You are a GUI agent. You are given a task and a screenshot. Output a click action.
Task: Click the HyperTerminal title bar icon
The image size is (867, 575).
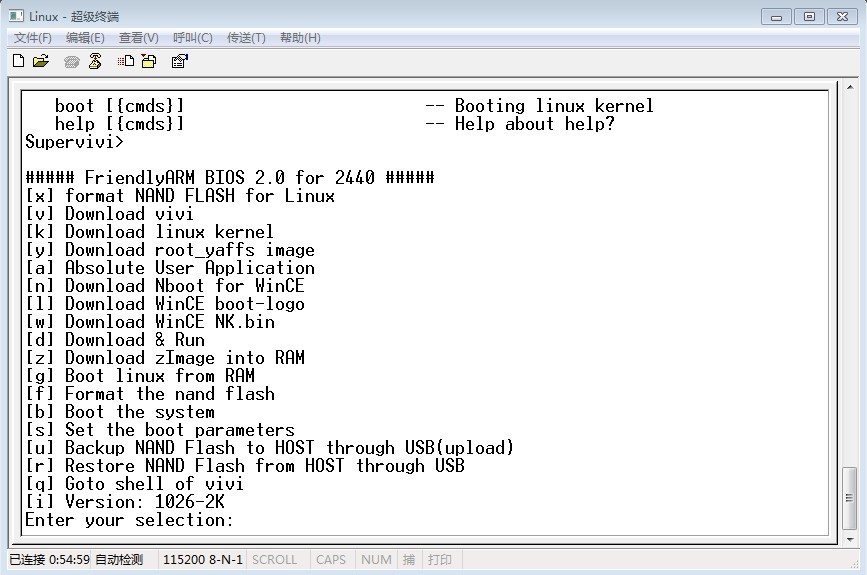[x=16, y=16]
